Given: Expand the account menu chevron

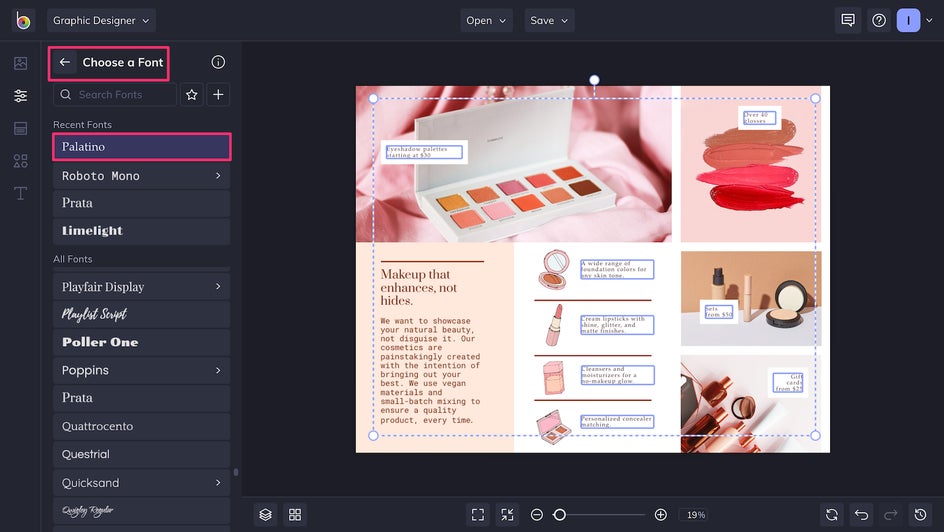Looking at the screenshot, I should point(929,20).
